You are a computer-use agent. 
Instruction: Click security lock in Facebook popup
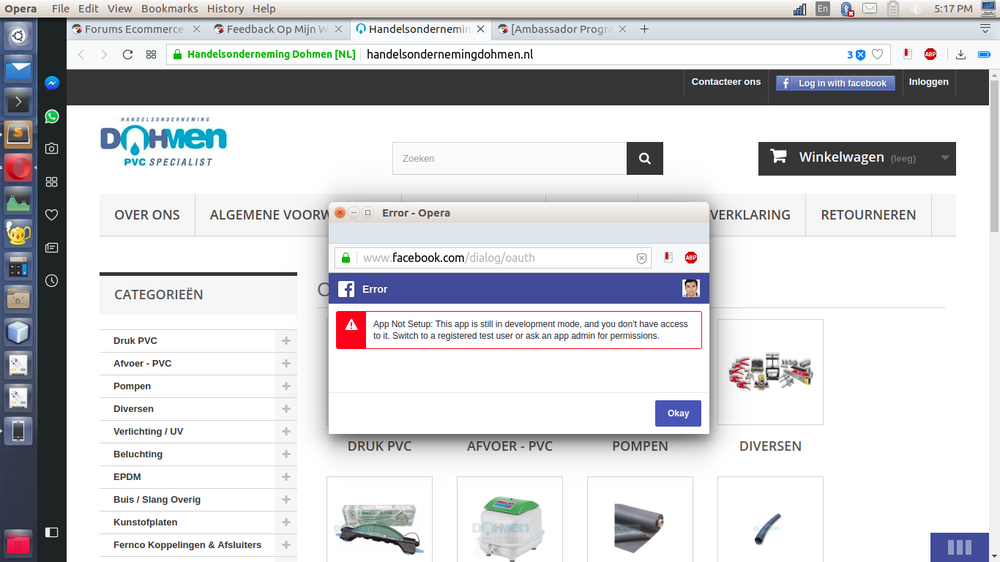[x=346, y=258]
